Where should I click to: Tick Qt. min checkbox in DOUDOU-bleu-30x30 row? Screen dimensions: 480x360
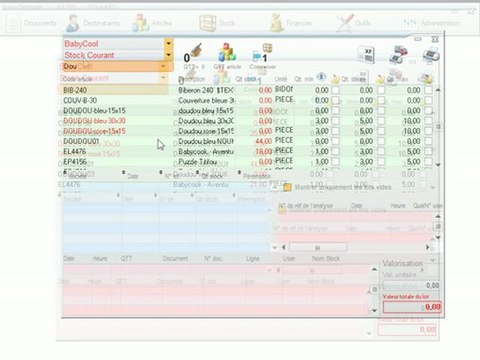coord(336,121)
